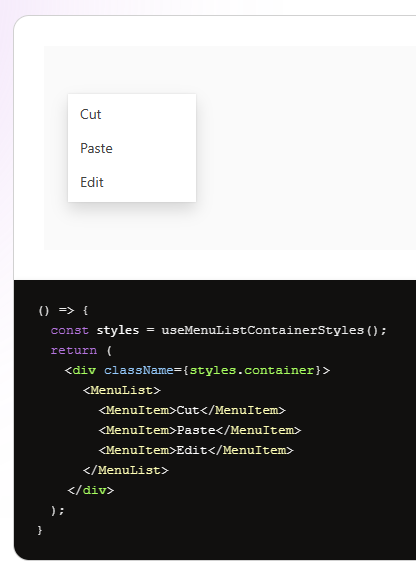This screenshot has width=416, height=571.
Task: Click the final closing curly brace
Action: coord(40,530)
